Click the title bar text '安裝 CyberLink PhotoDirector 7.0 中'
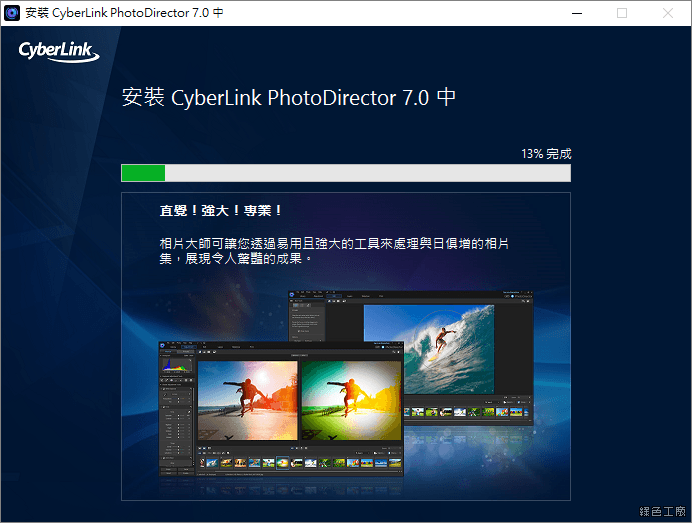Viewport: 692px width, 523px height. point(124,13)
